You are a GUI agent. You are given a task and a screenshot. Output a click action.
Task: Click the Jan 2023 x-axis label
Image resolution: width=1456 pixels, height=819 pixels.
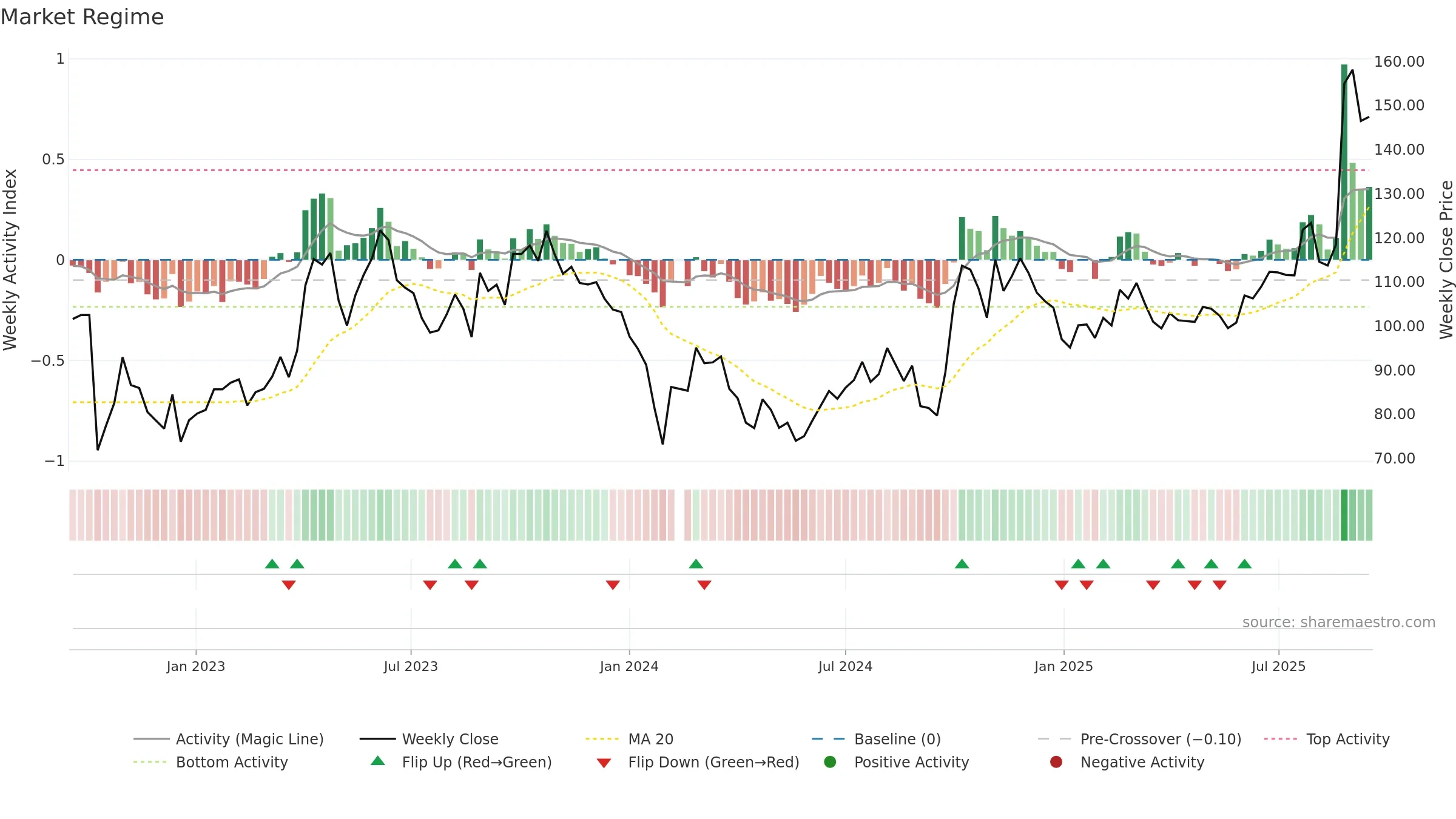[x=196, y=667]
